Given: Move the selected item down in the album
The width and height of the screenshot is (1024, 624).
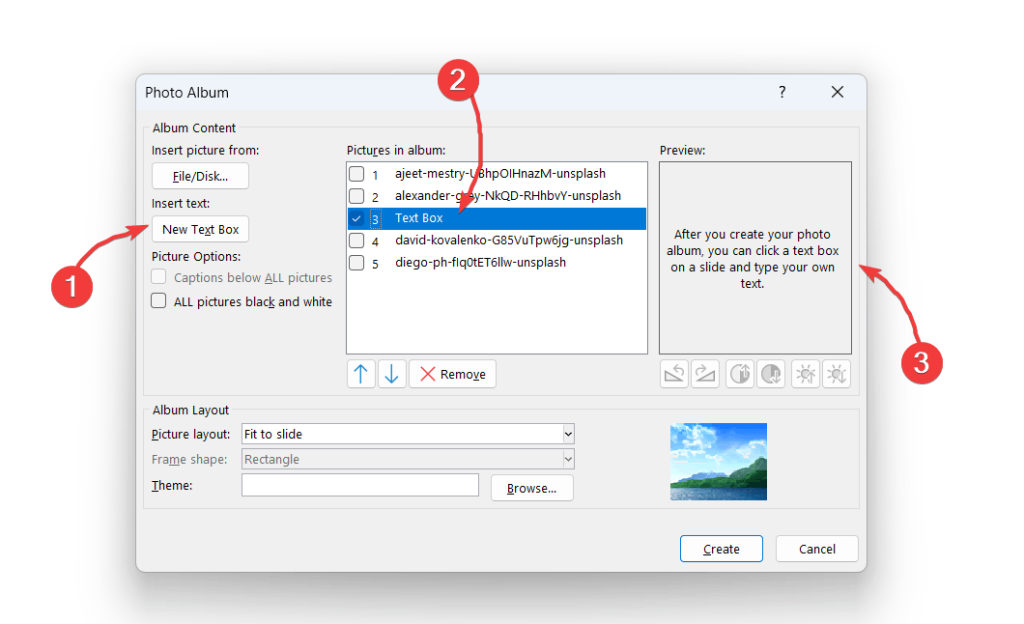Looking at the screenshot, I should (x=392, y=373).
